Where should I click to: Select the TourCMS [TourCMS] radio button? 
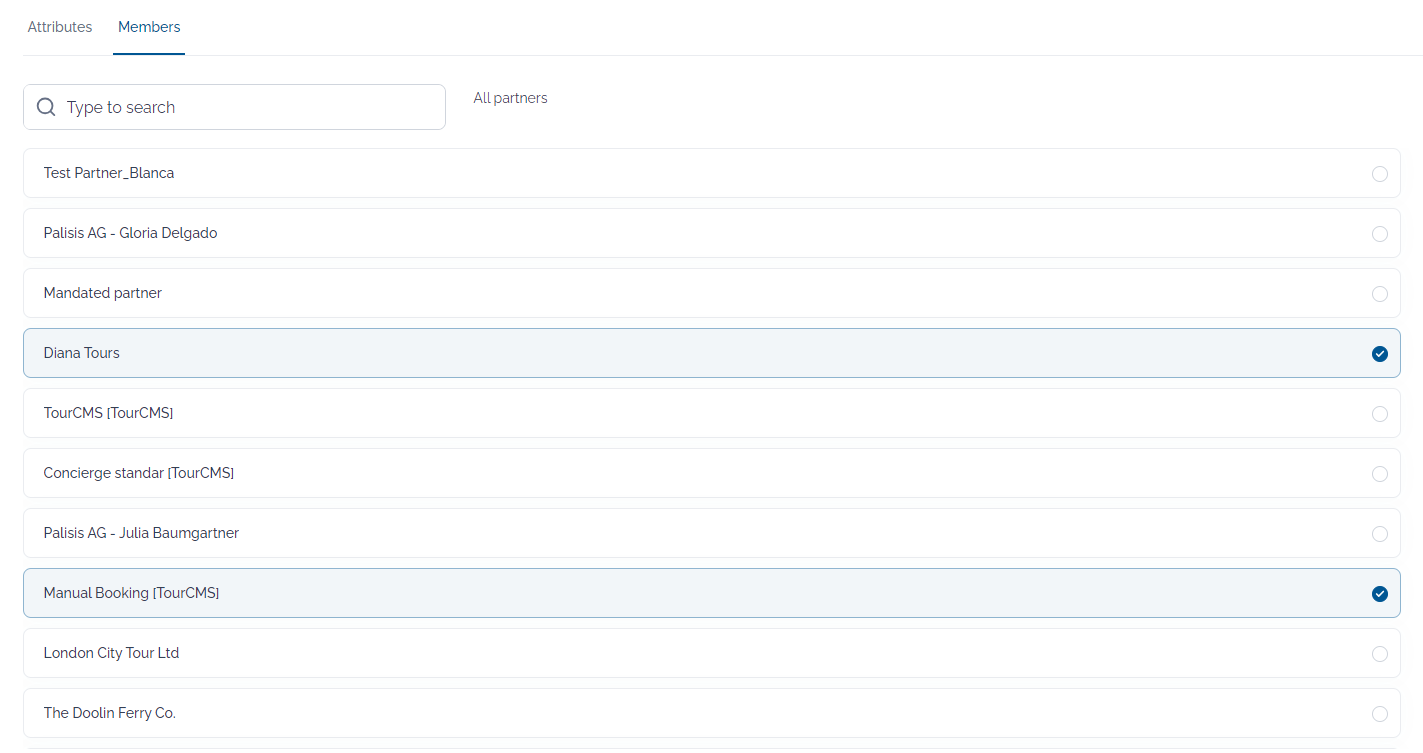[x=1380, y=414]
